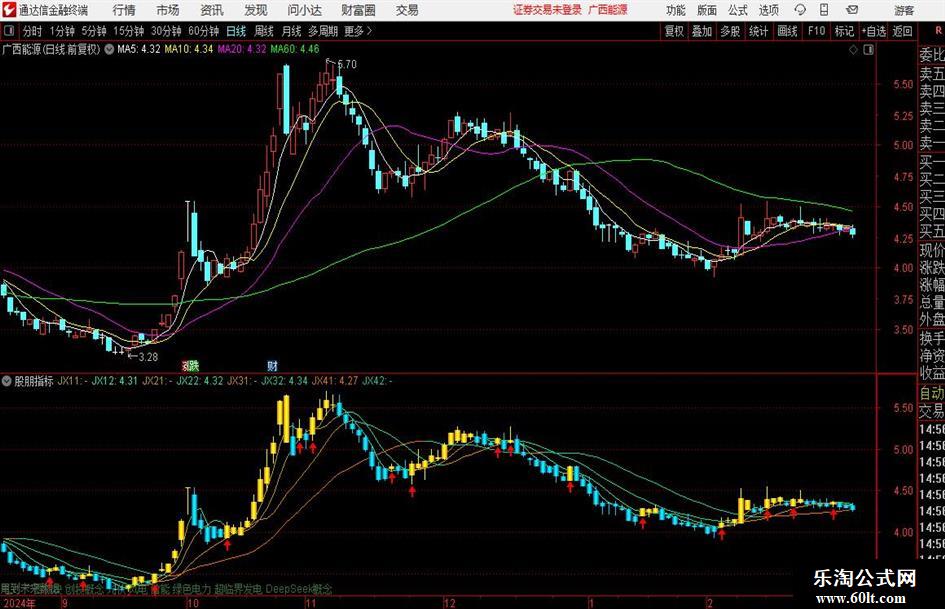
Task: Click the 返回 back button
Action: 902,31
